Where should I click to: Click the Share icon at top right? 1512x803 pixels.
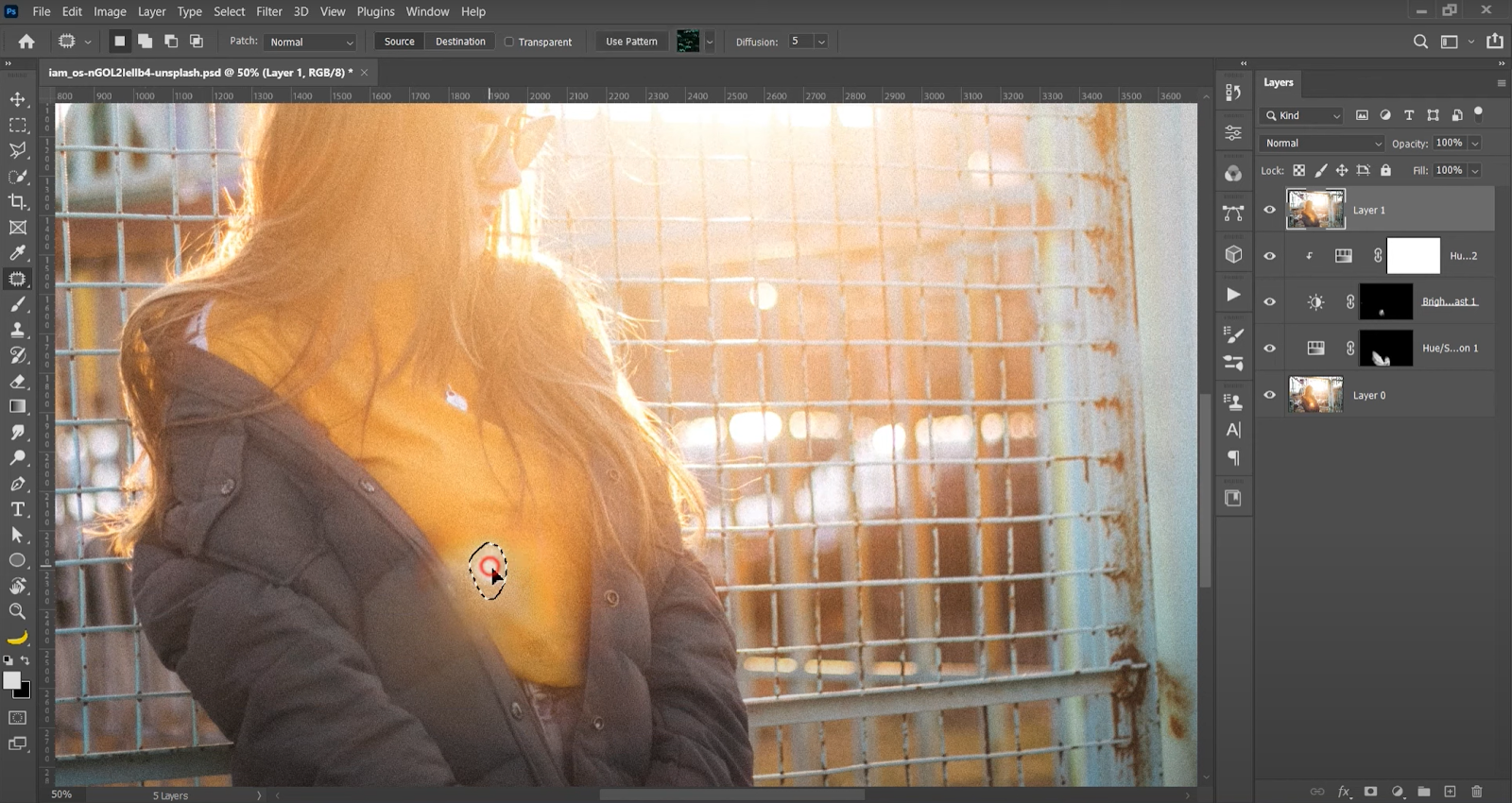point(1495,41)
